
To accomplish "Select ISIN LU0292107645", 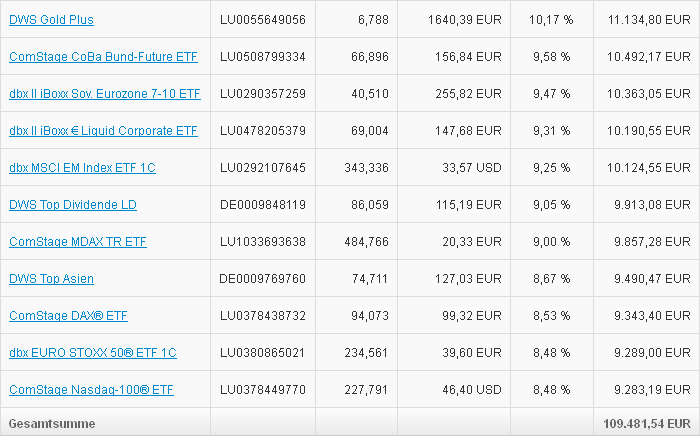I will [x=263, y=168].
